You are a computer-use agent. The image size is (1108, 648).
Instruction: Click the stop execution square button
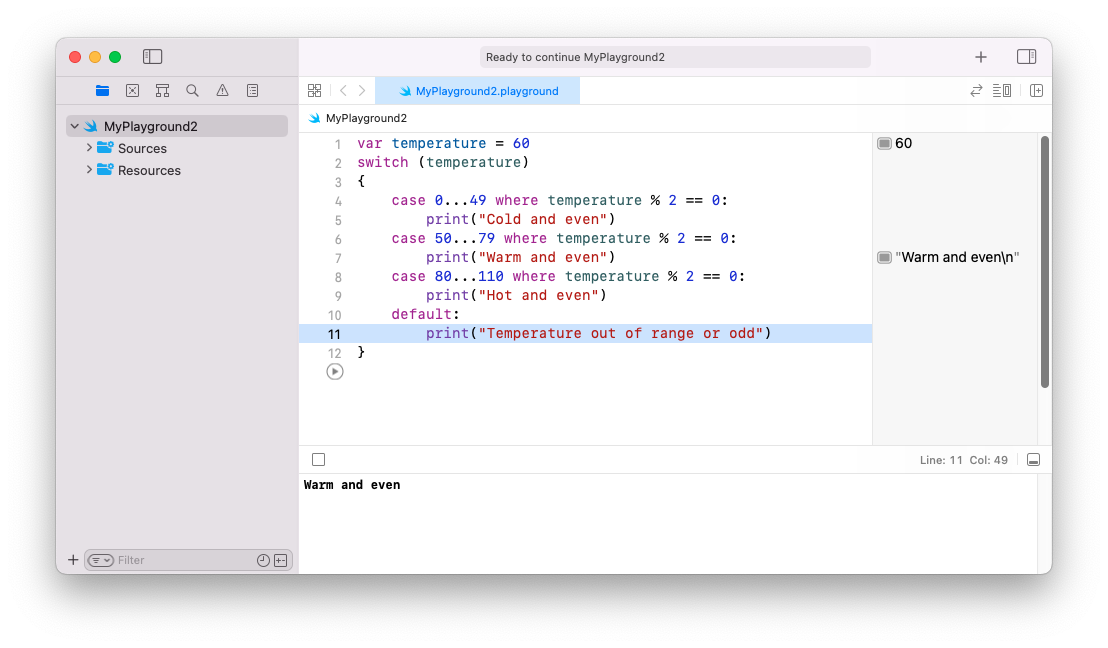(x=319, y=460)
